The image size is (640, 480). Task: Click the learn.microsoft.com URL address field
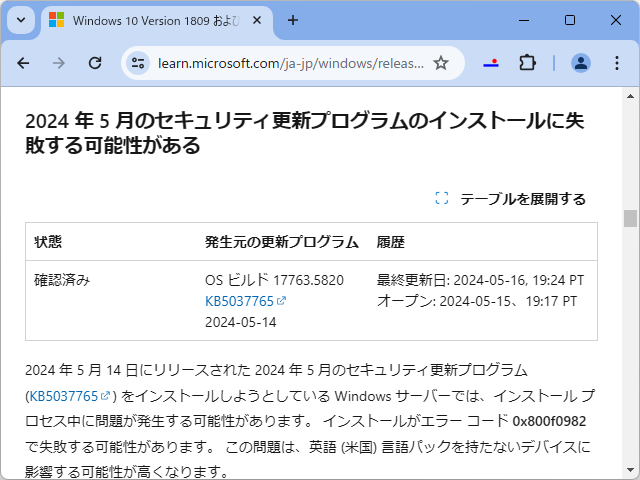[x=291, y=64]
